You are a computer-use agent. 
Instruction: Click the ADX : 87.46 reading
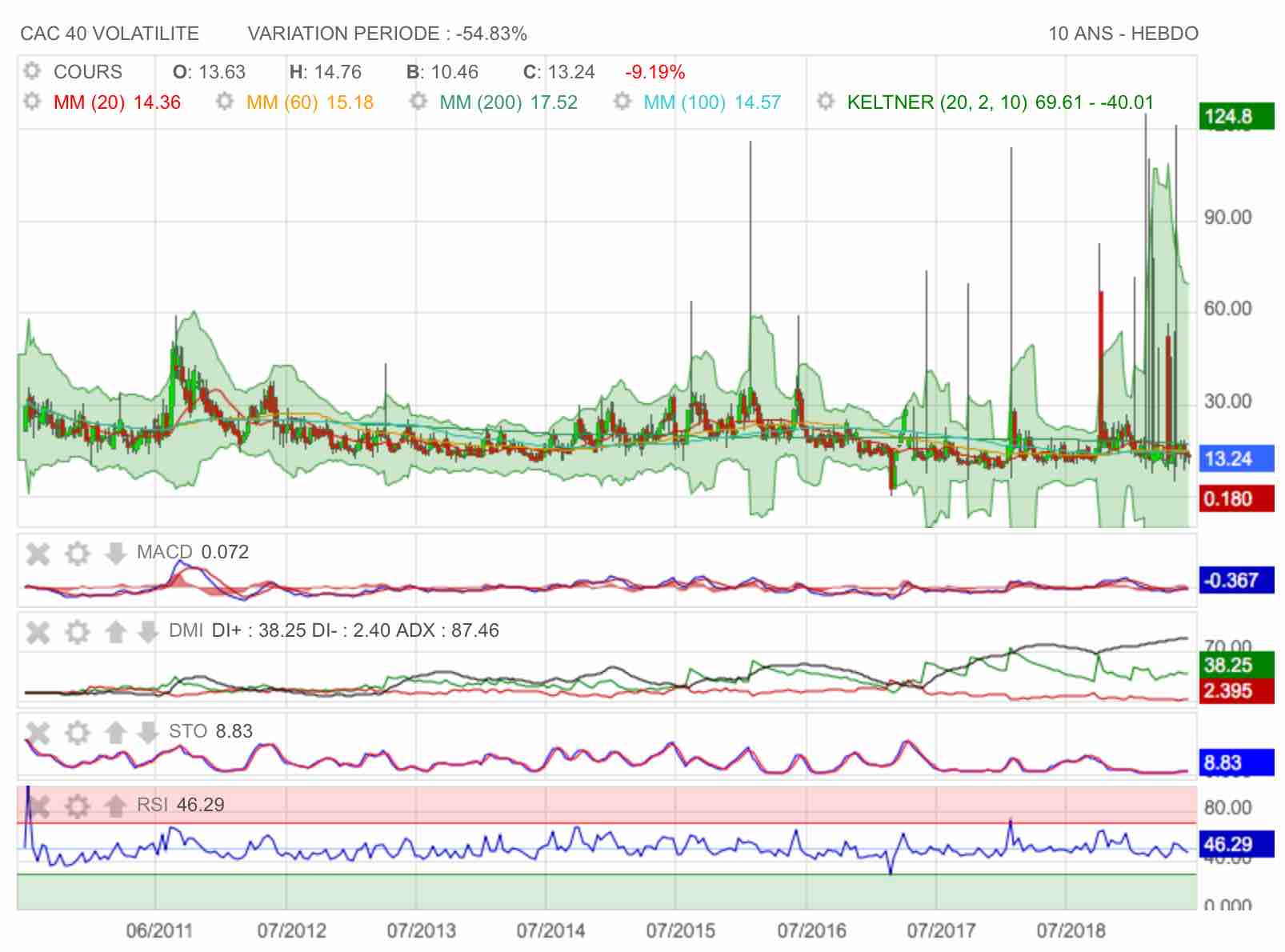[448, 630]
